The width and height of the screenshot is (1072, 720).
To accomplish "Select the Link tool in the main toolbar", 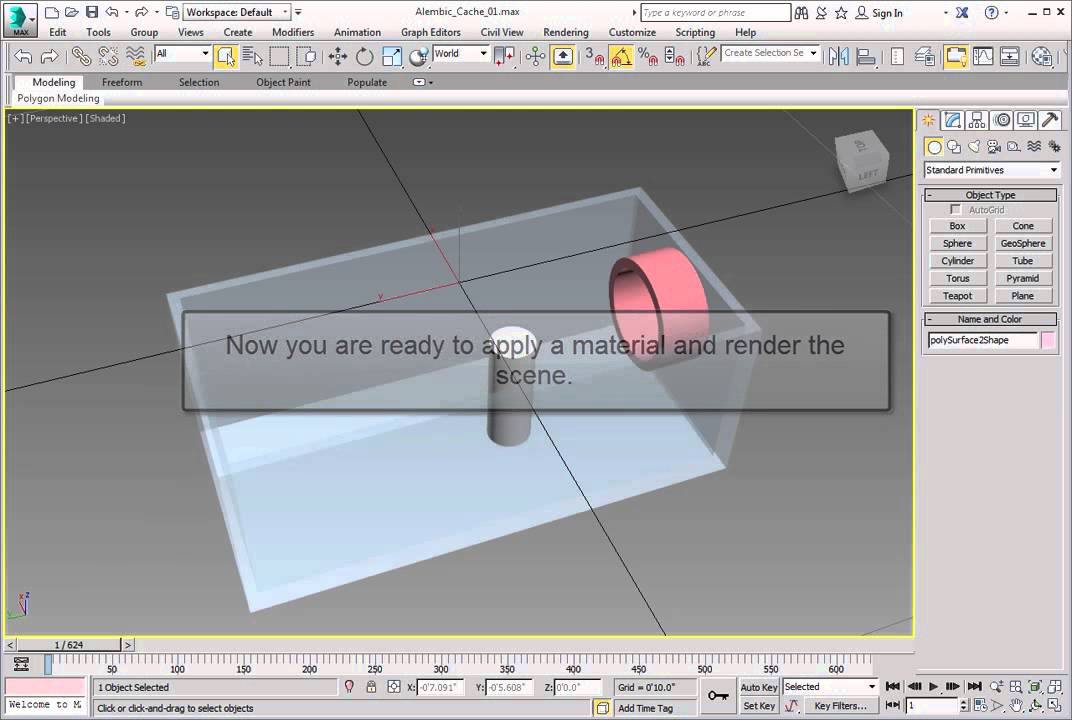I will point(81,56).
